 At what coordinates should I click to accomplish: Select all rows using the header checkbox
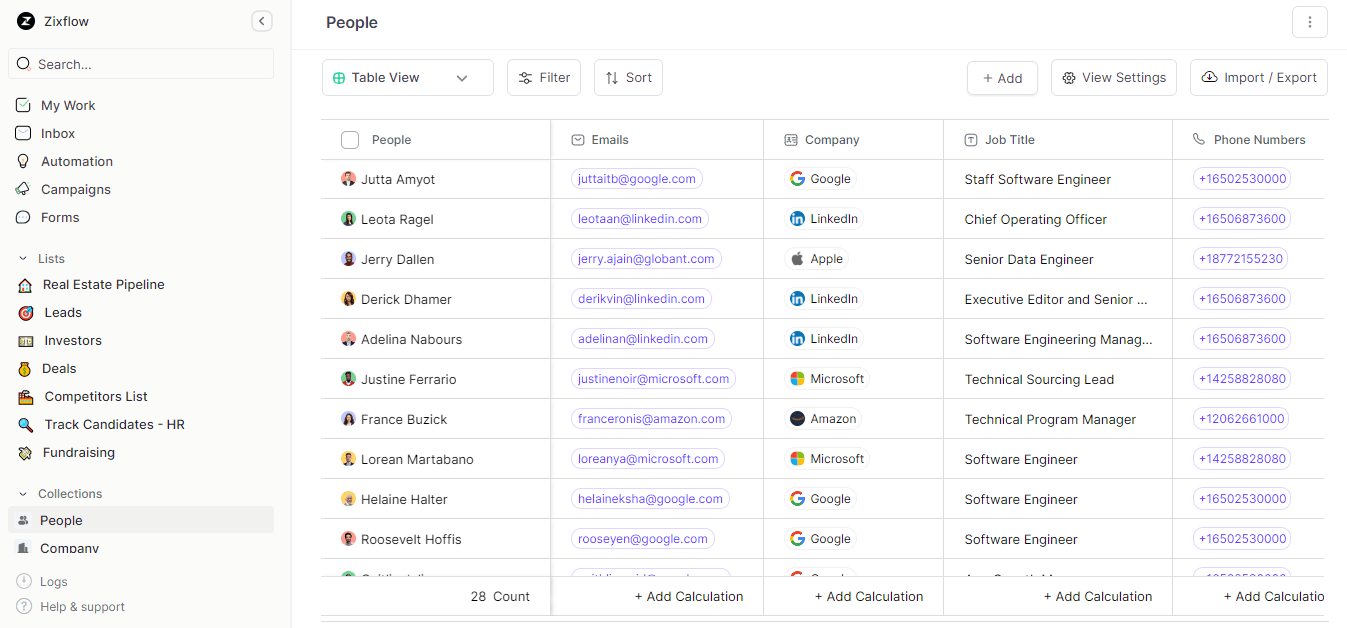click(350, 140)
